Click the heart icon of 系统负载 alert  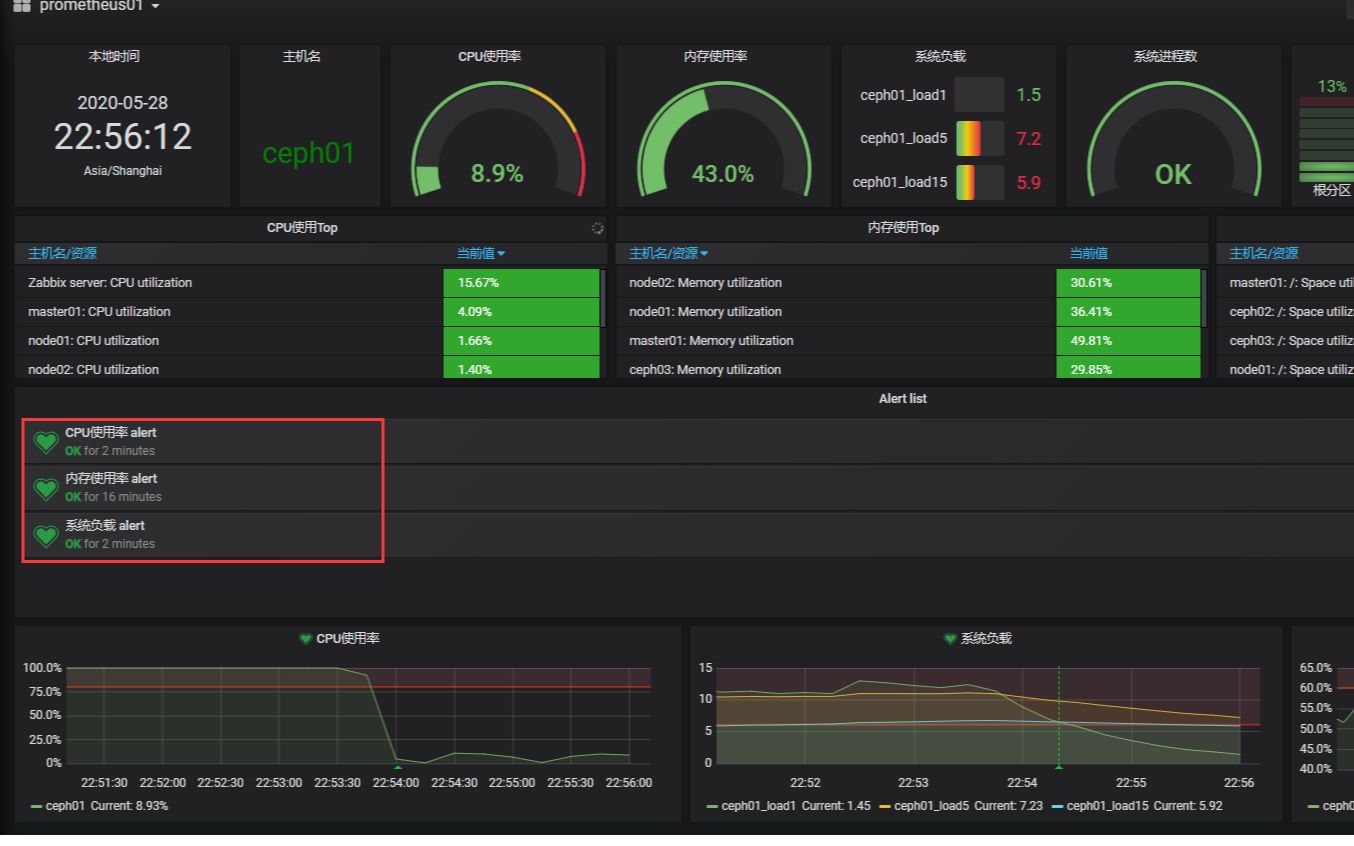coord(46,535)
